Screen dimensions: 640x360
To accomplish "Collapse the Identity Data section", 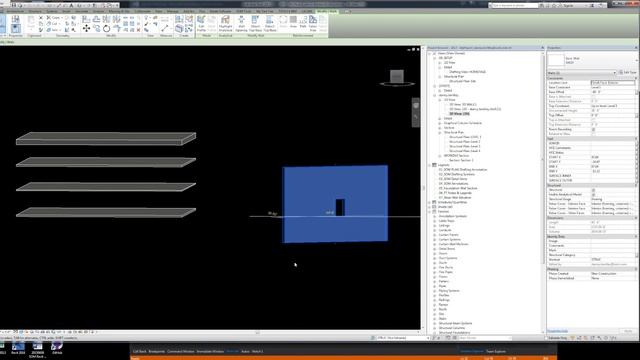I will pos(636,236).
